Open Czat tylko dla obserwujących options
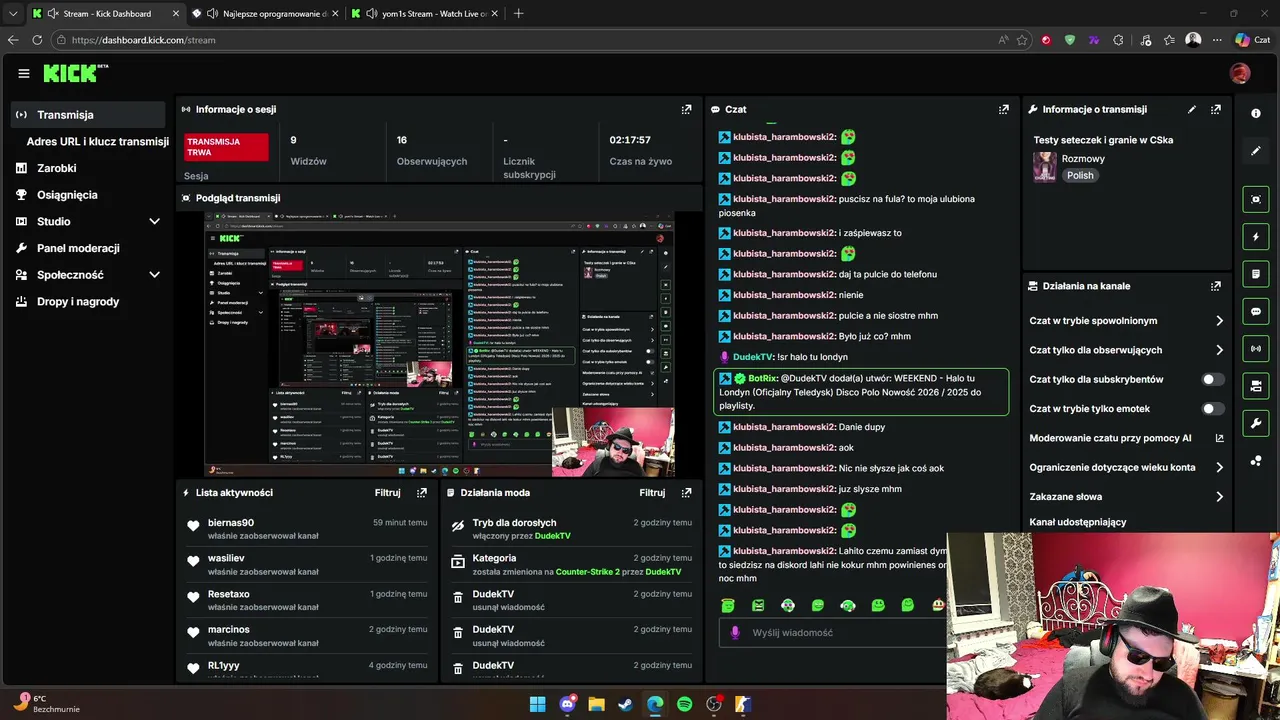1280x720 pixels. coord(1126,350)
